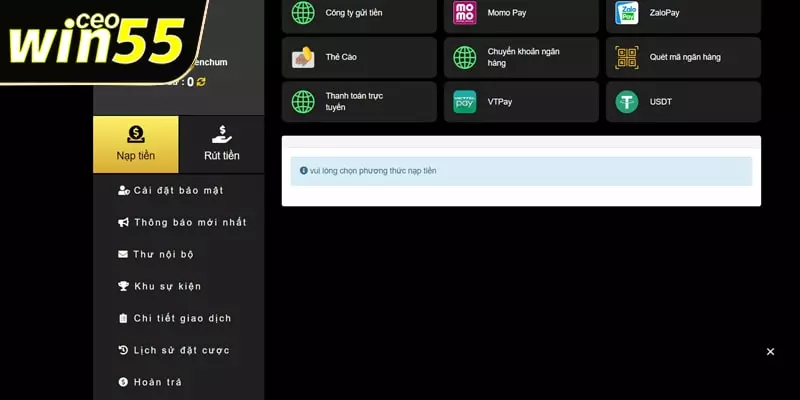Open Thư nội bộ inbox
The height and width of the screenshot is (400, 800).
pyautogui.click(x=163, y=254)
